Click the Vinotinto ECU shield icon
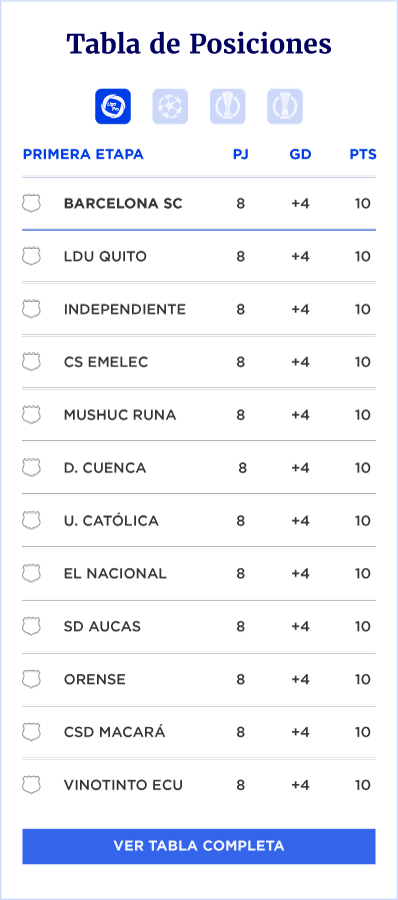This screenshot has height=900, width=398. [32, 784]
